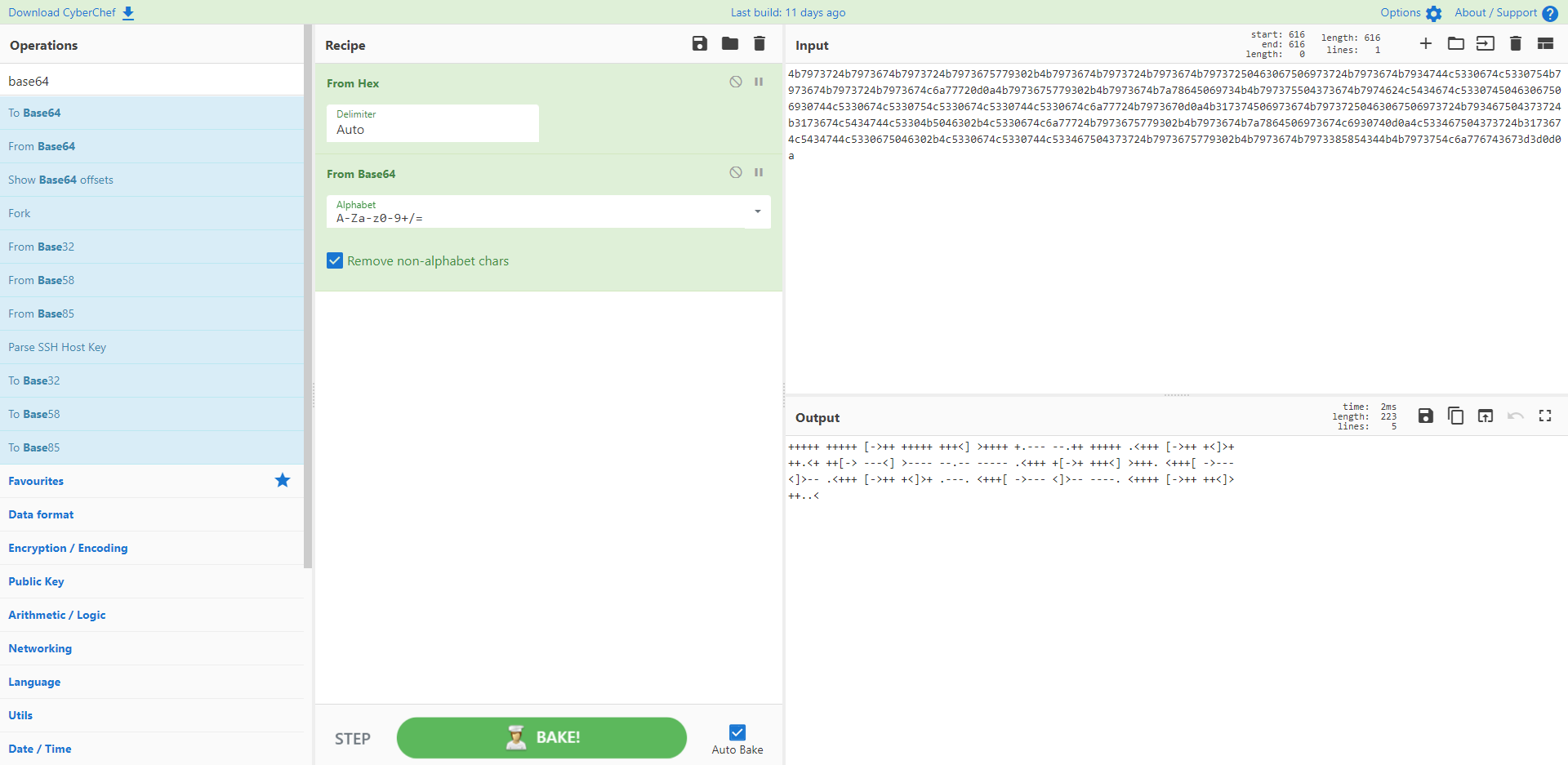The height and width of the screenshot is (765, 1568).
Task: Select the To Base32 operation
Action: click(x=152, y=380)
